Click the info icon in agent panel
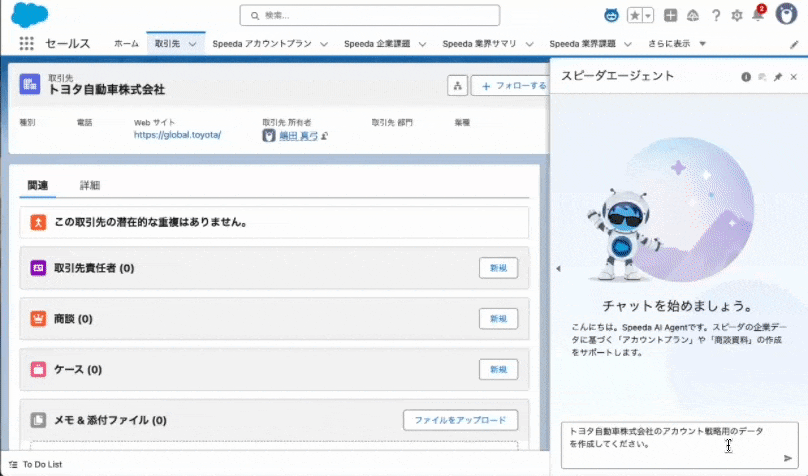808x476 pixels. click(745, 77)
